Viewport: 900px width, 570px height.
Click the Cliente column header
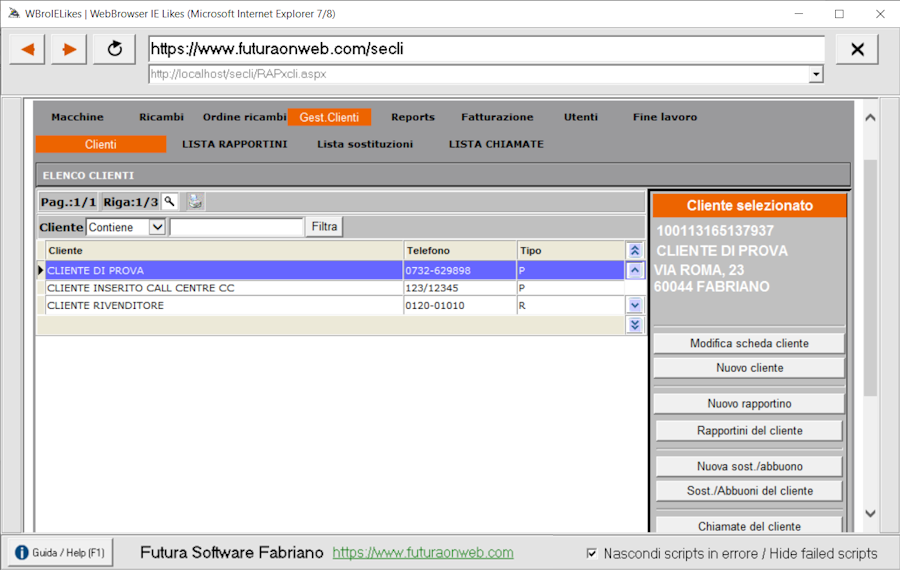[x=224, y=250]
